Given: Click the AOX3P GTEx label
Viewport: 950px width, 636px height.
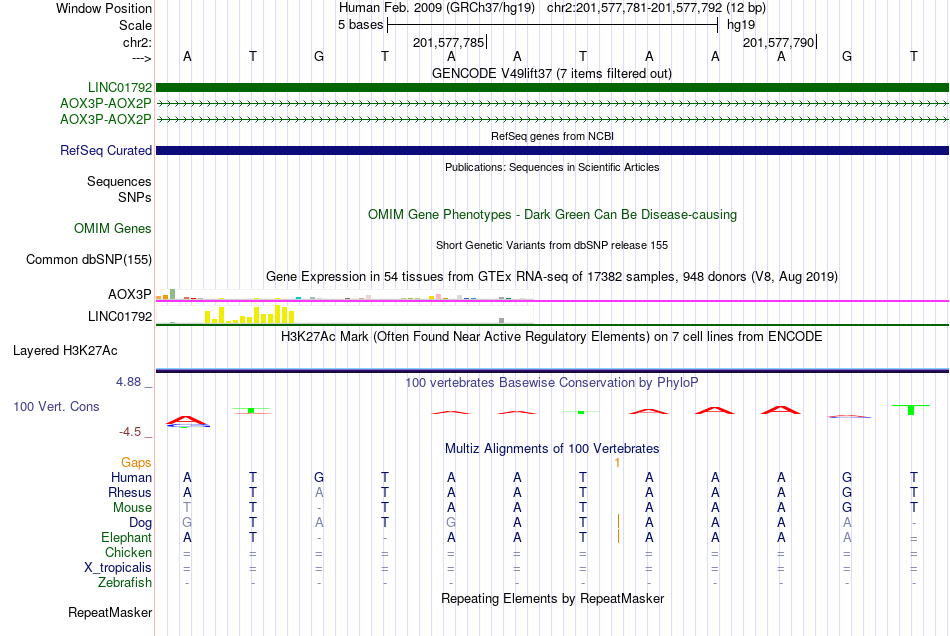Looking at the screenshot, I should tap(130, 294).
